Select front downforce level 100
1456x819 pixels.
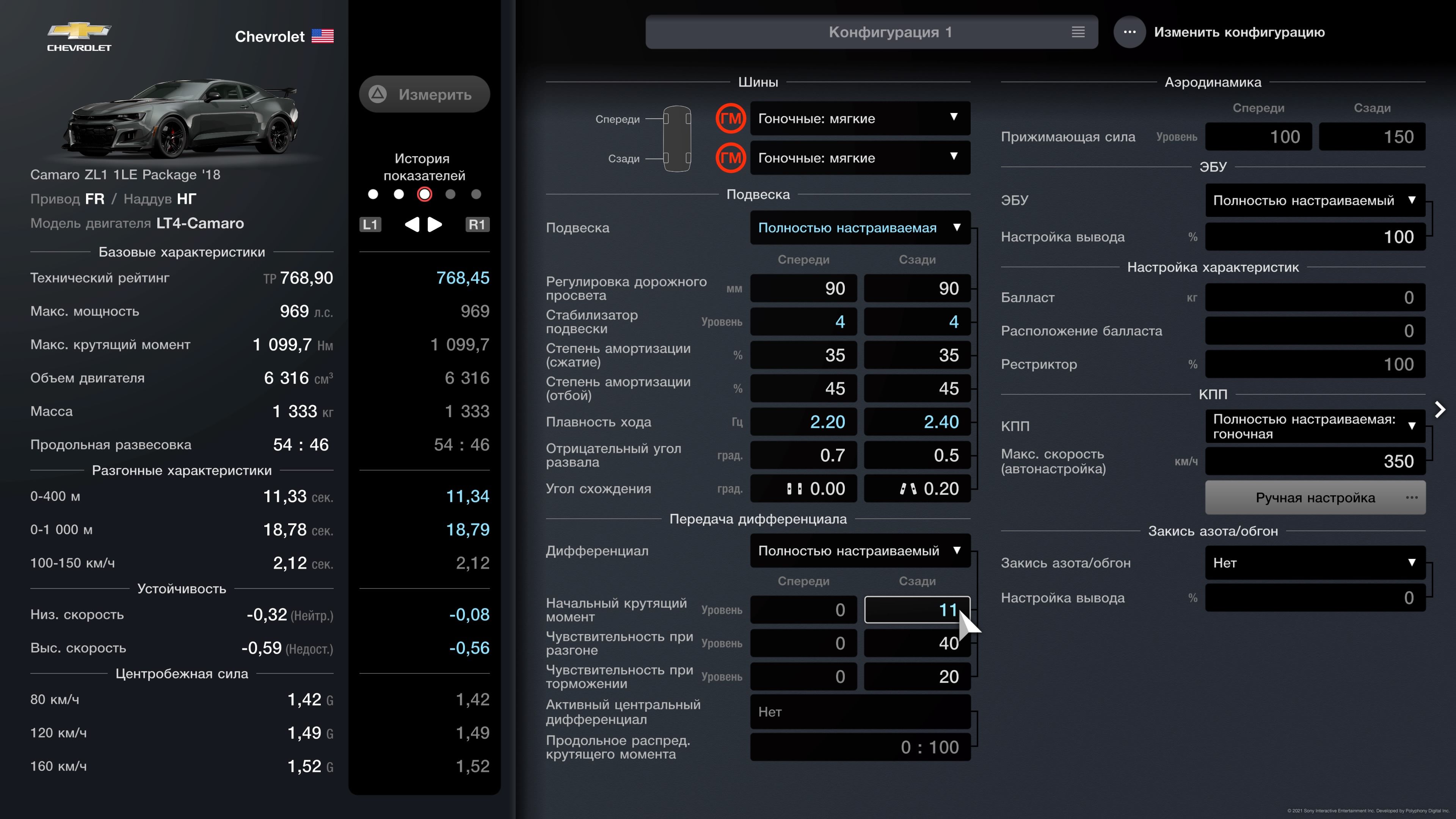pos(1258,137)
